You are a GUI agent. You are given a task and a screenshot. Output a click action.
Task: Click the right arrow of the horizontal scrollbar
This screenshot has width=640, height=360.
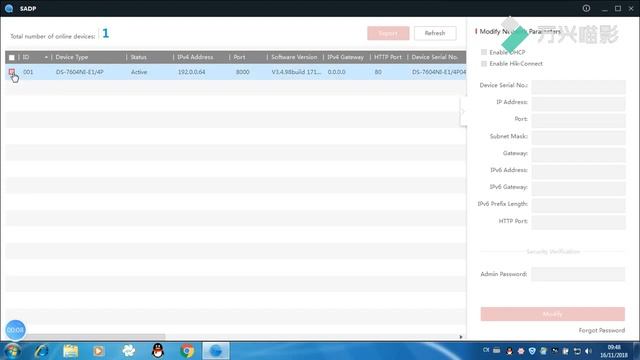pyautogui.click(x=461, y=337)
